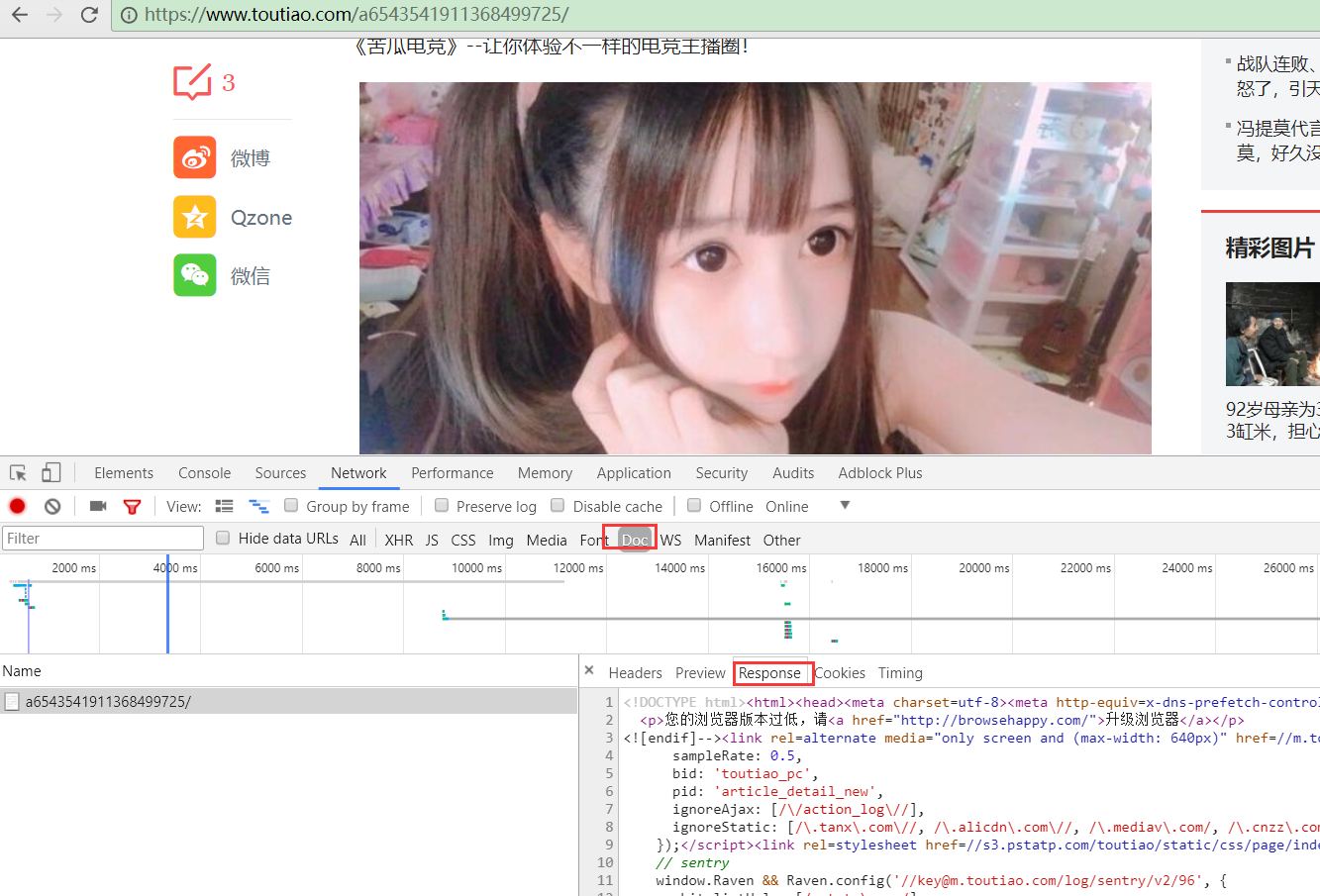View site information icon in address bar
The height and width of the screenshot is (896, 1320).
129,15
